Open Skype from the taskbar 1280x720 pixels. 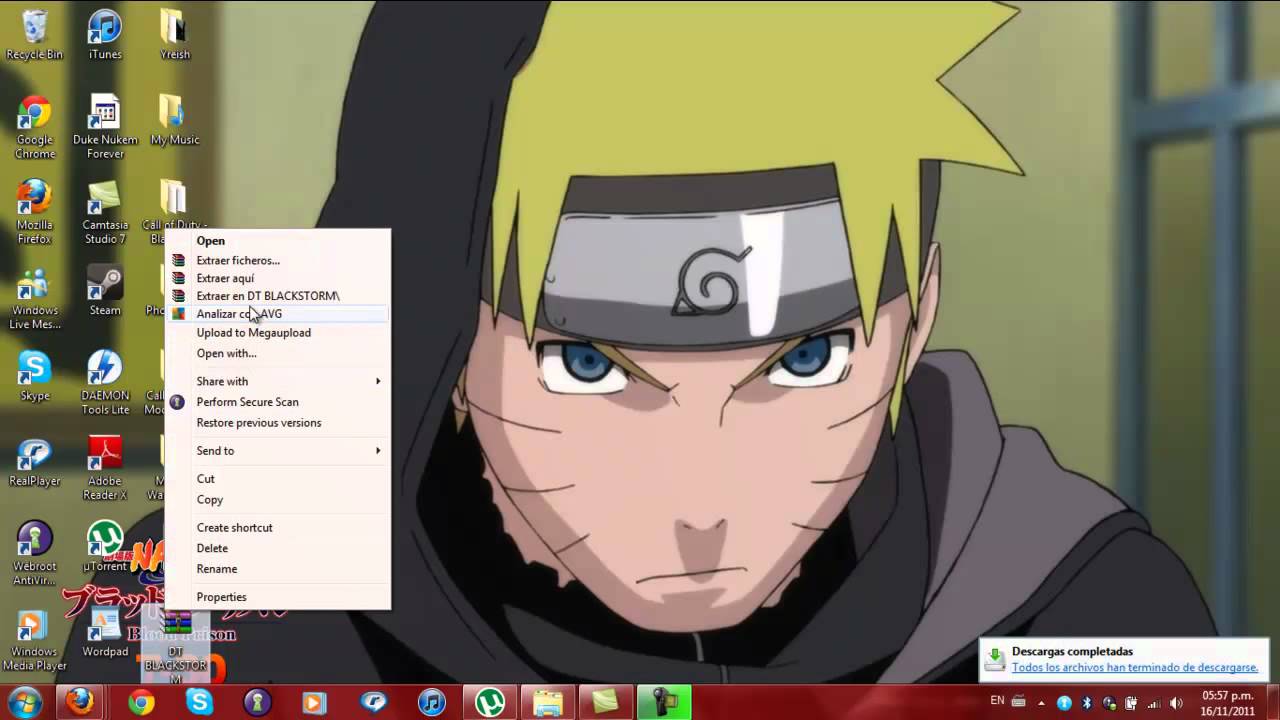pos(199,702)
